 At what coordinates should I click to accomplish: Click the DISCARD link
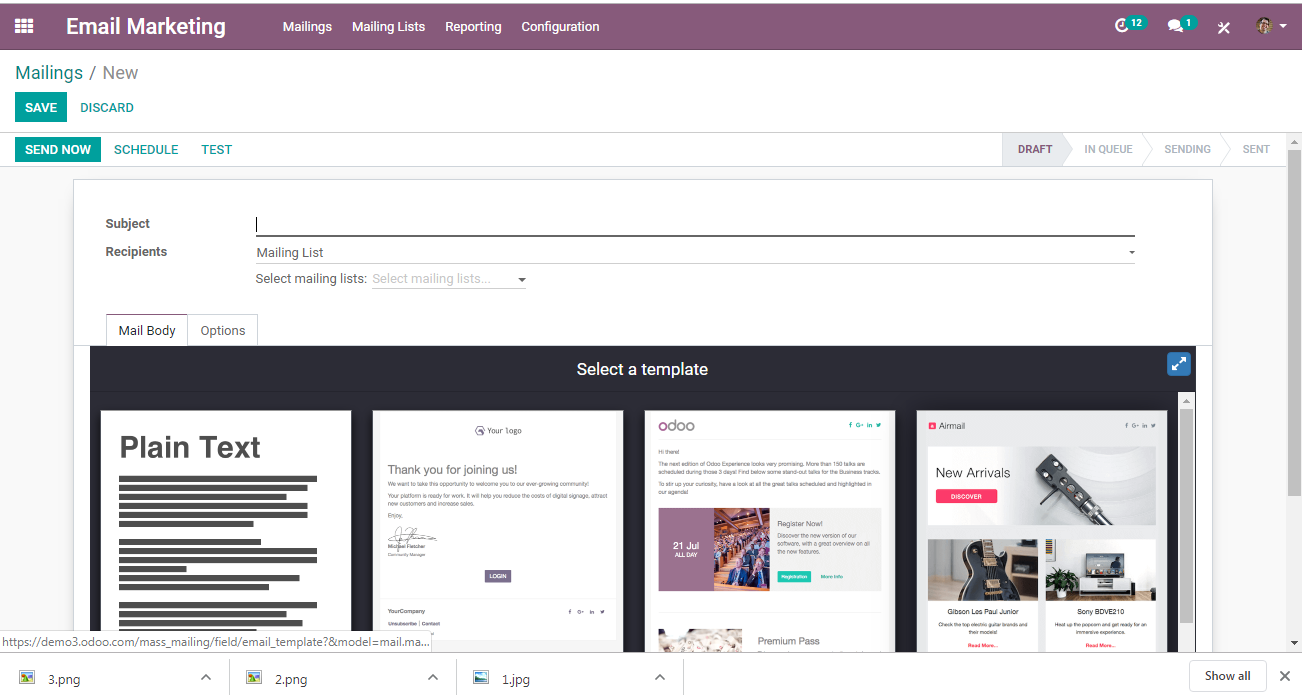pyautogui.click(x=106, y=107)
